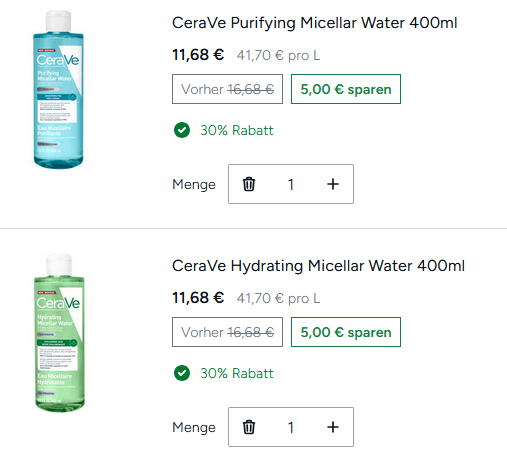Click the Hydrating item's 5,00 € sparen badge
The height and width of the screenshot is (459, 507).
coord(346,332)
